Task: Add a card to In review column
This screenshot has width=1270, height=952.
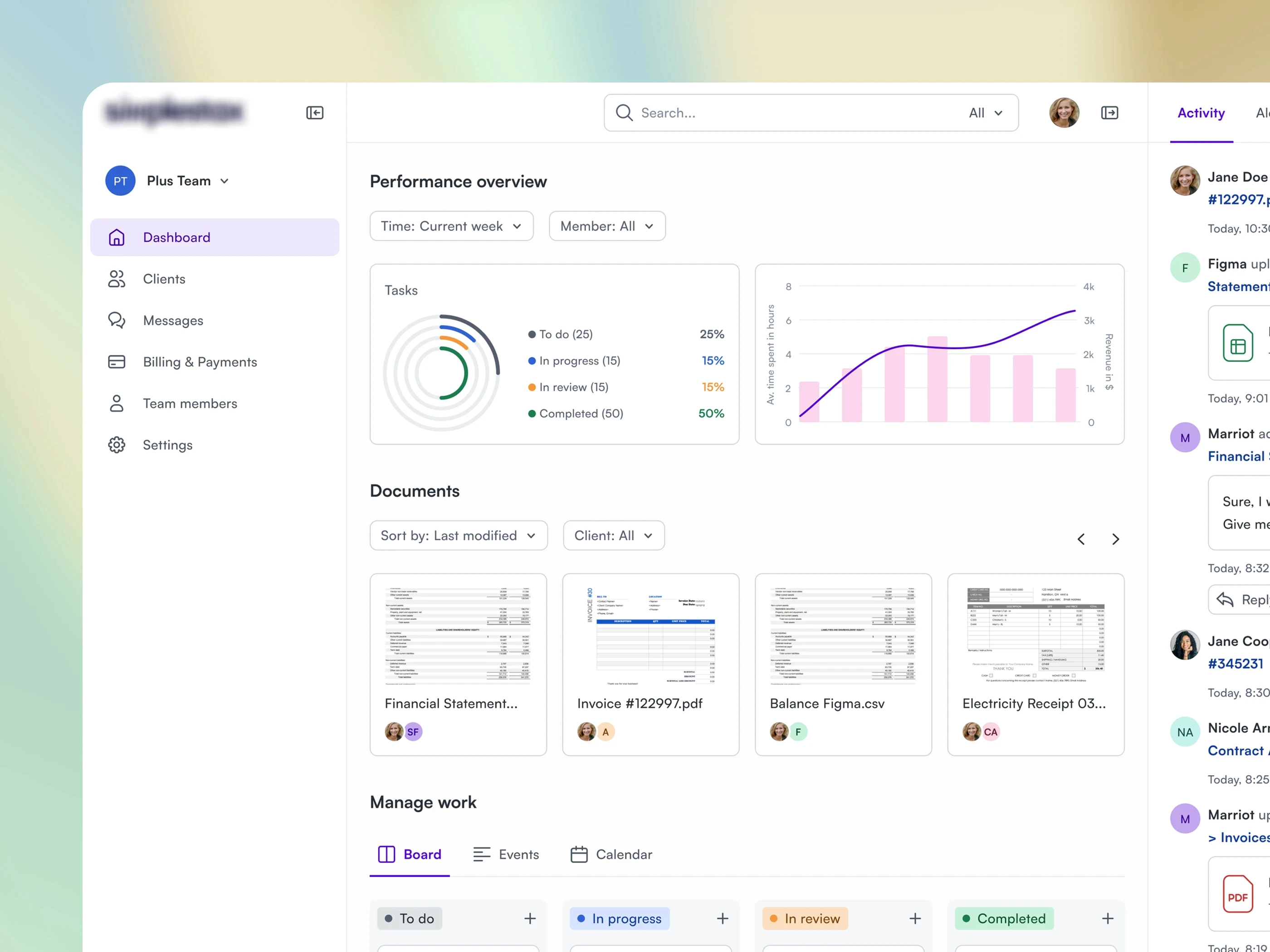Action: click(x=915, y=919)
